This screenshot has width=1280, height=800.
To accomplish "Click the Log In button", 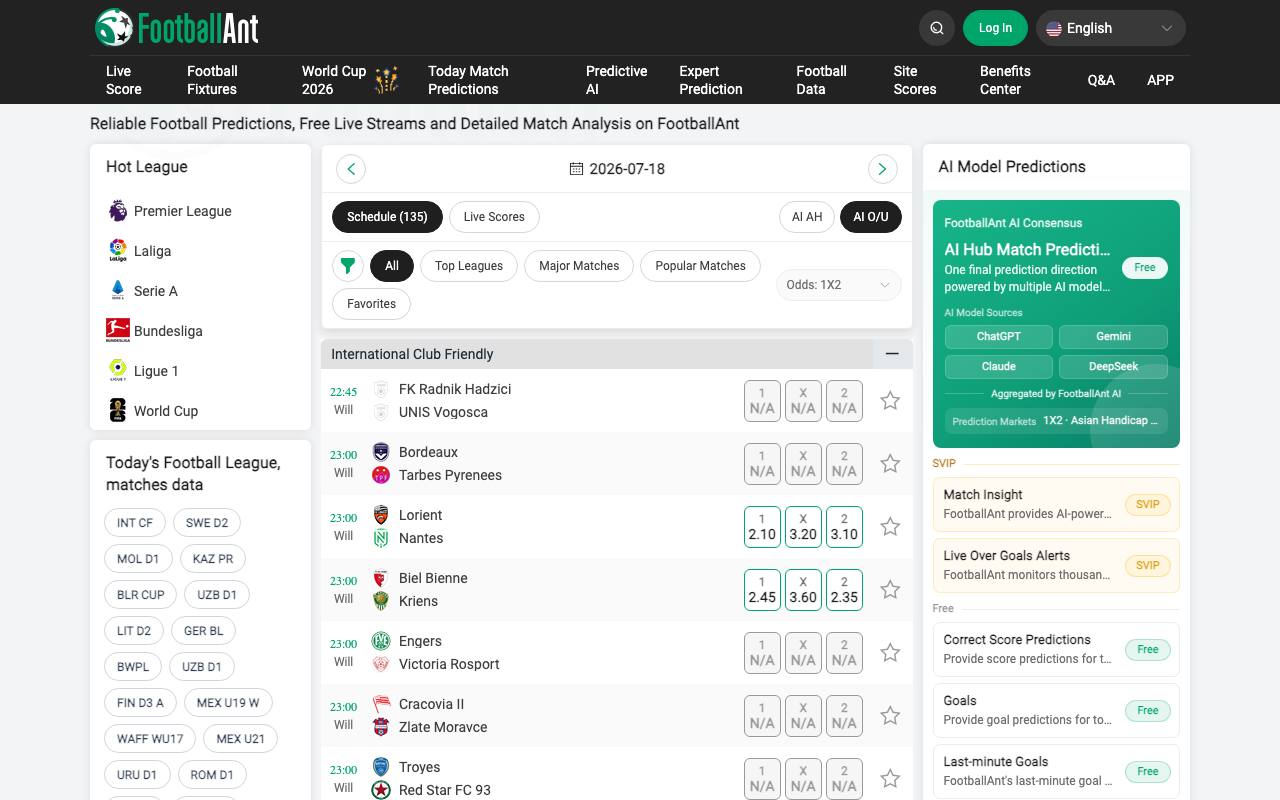I will click(995, 28).
